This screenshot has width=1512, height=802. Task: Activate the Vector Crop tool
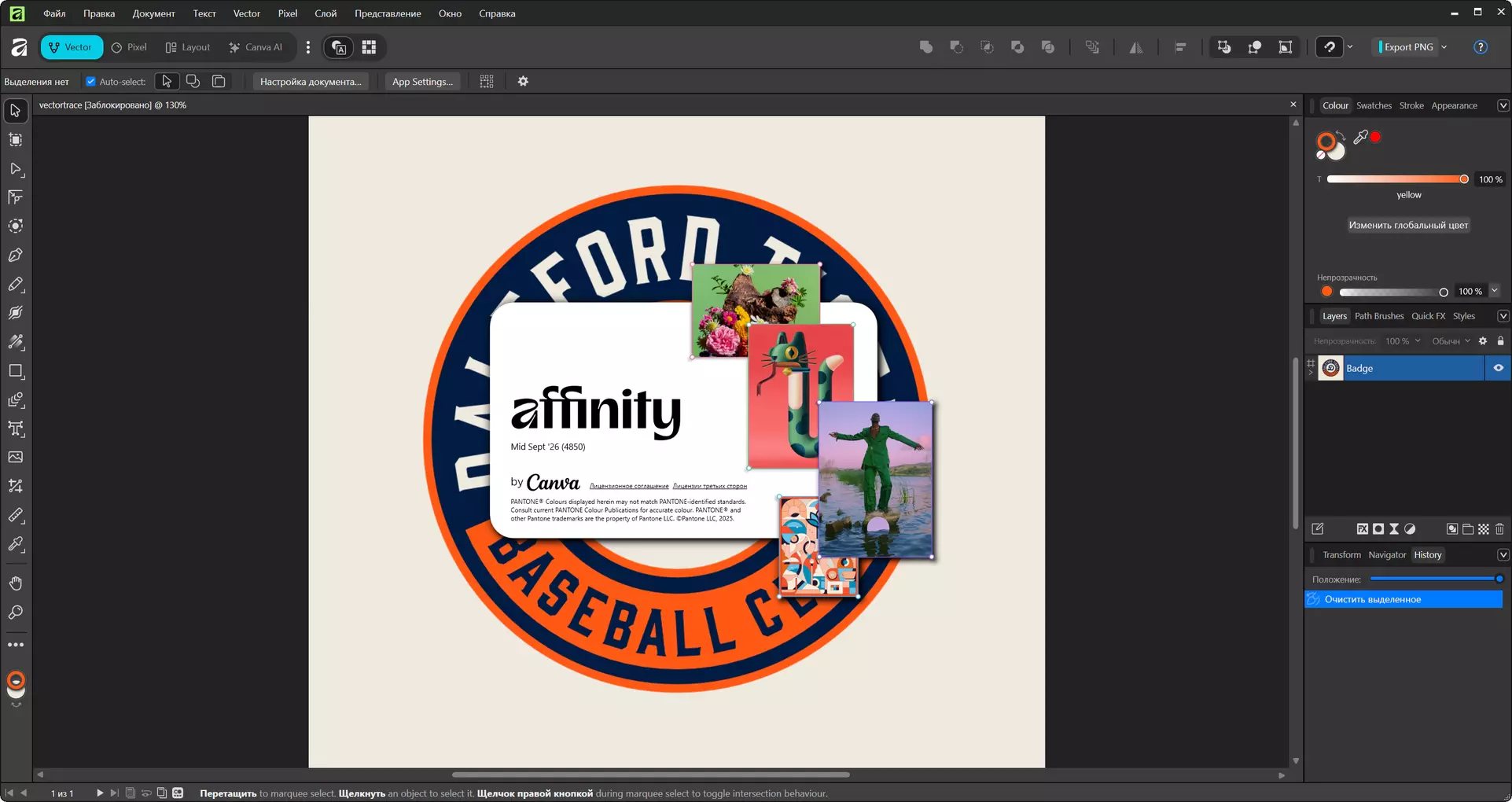click(16, 486)
